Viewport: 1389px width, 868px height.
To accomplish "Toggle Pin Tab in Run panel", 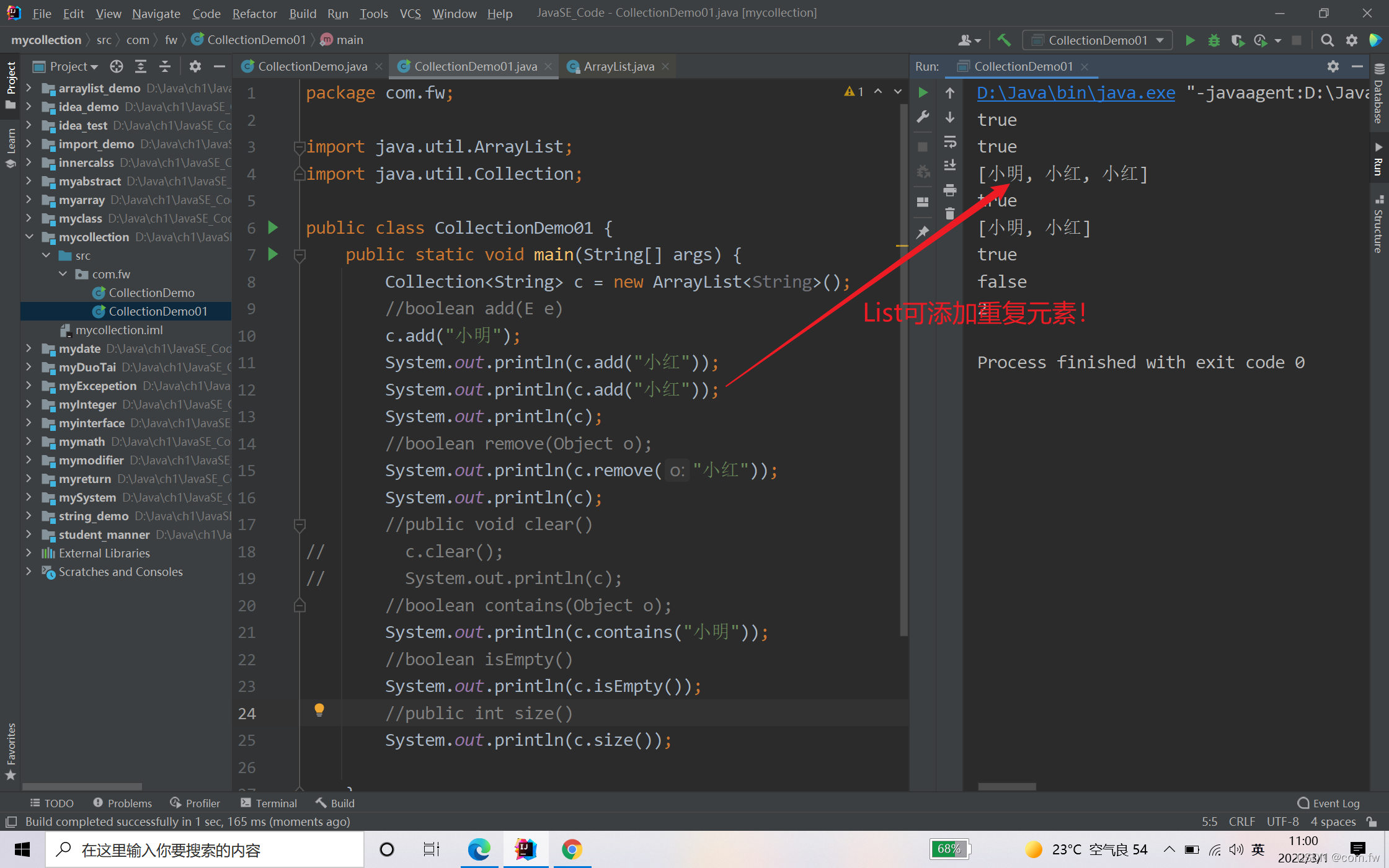I will coord(923,232).
